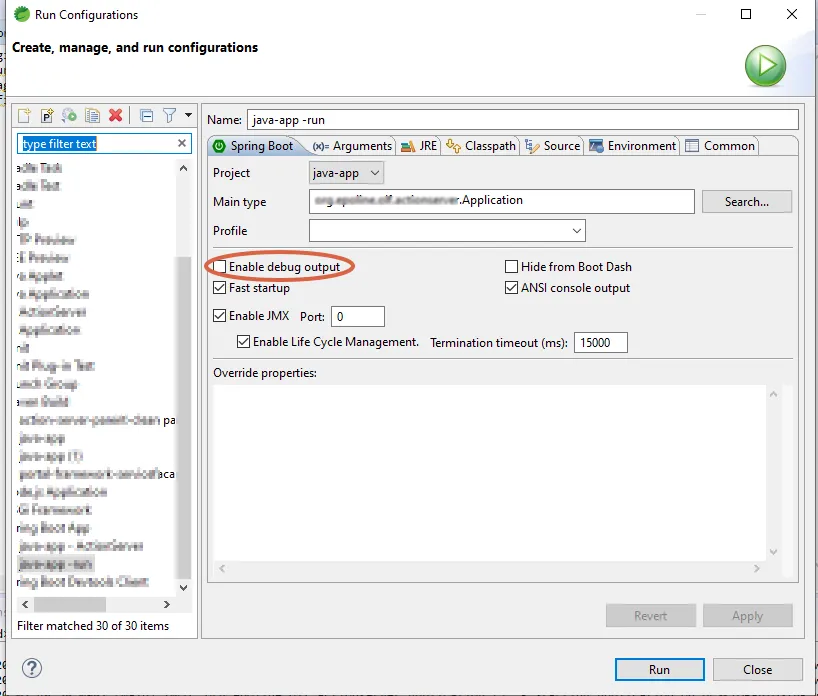Screen dimensions: 818x696
Task: Click configuration list vertical scrollbar thumb
Action: [x=183, y=417]
